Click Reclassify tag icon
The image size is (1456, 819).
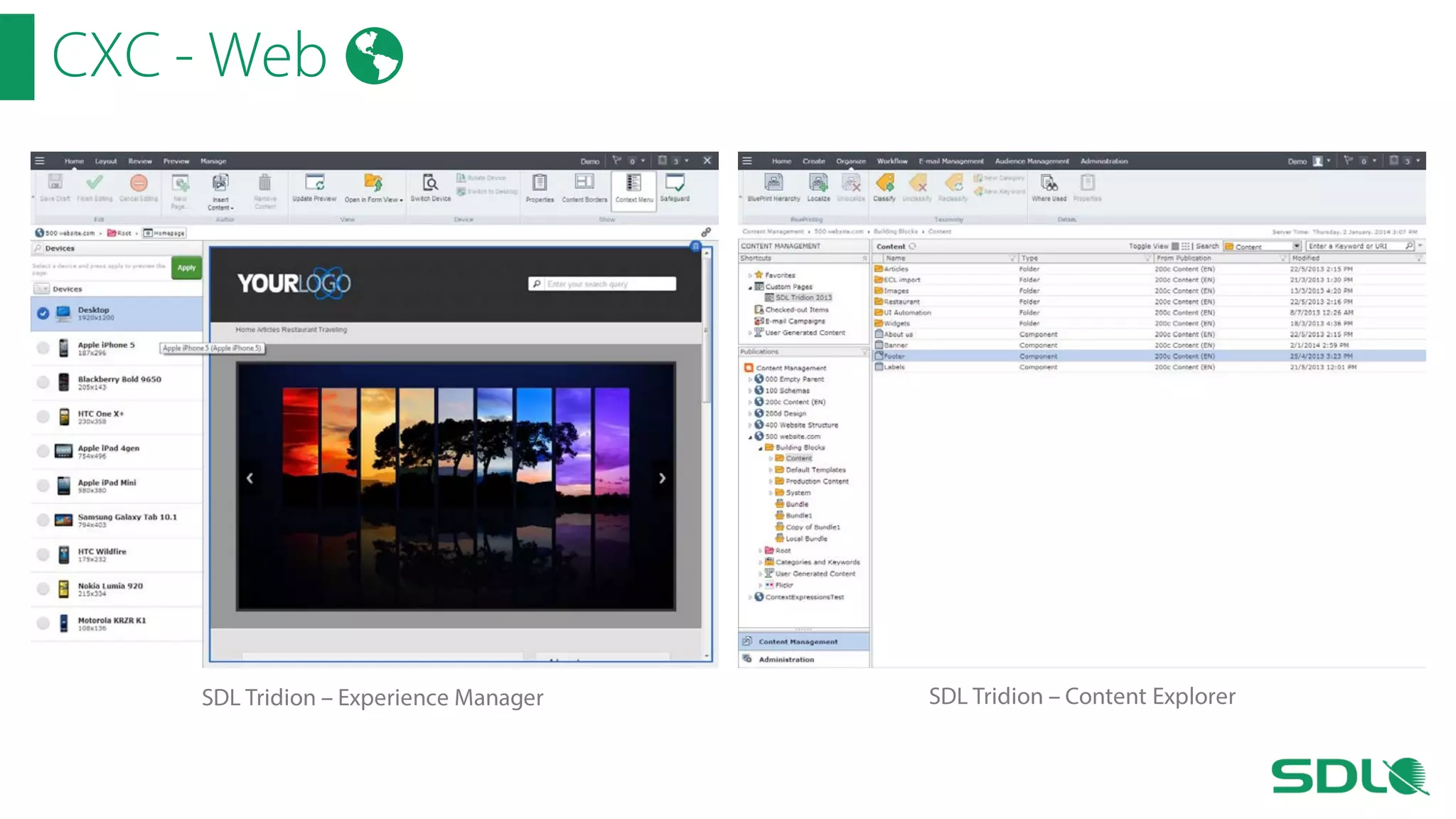(x=953, y=183)
